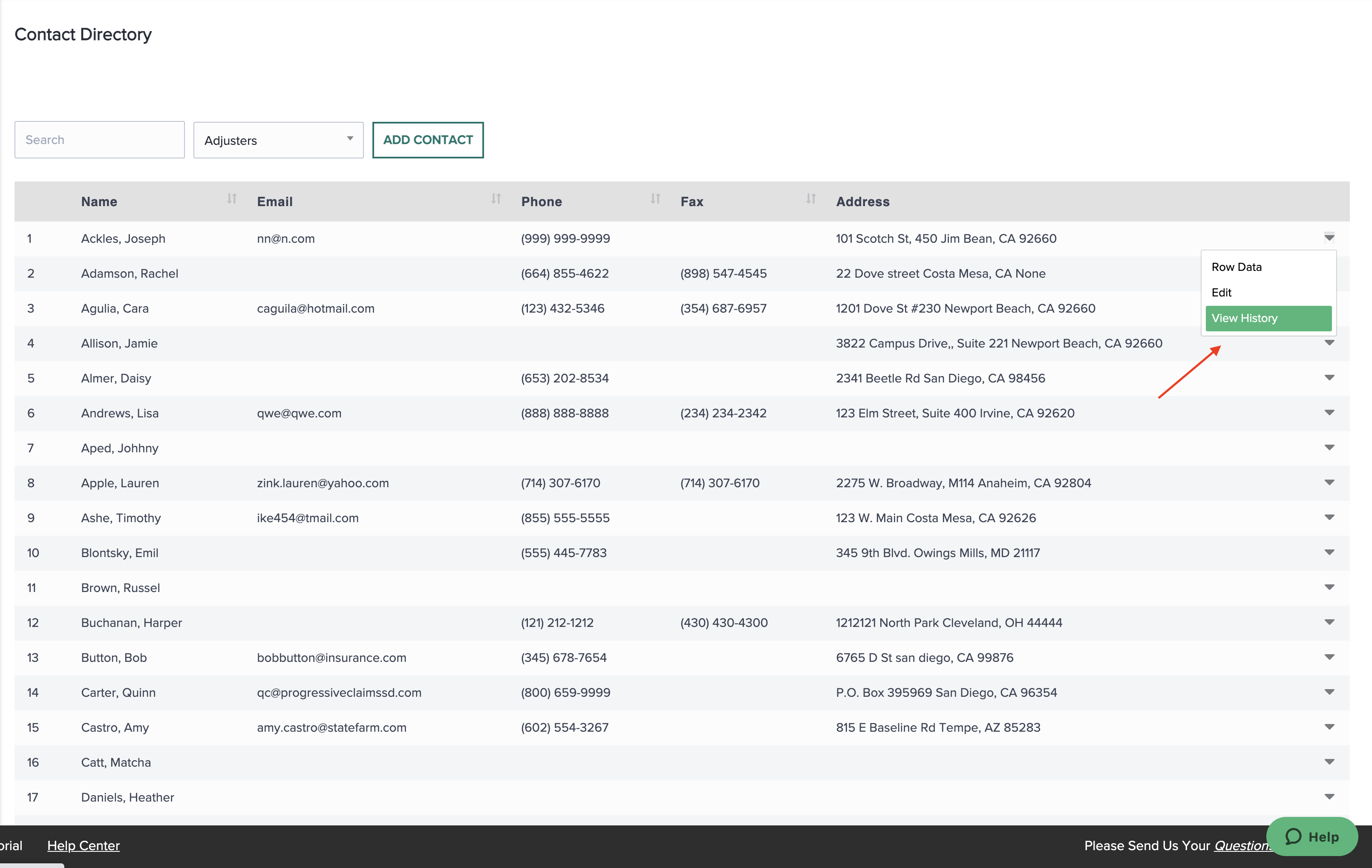1372x868 pixels.
Task: Click address 815 E Baseline Rd Tempe
Action: [x=938, y=728]
